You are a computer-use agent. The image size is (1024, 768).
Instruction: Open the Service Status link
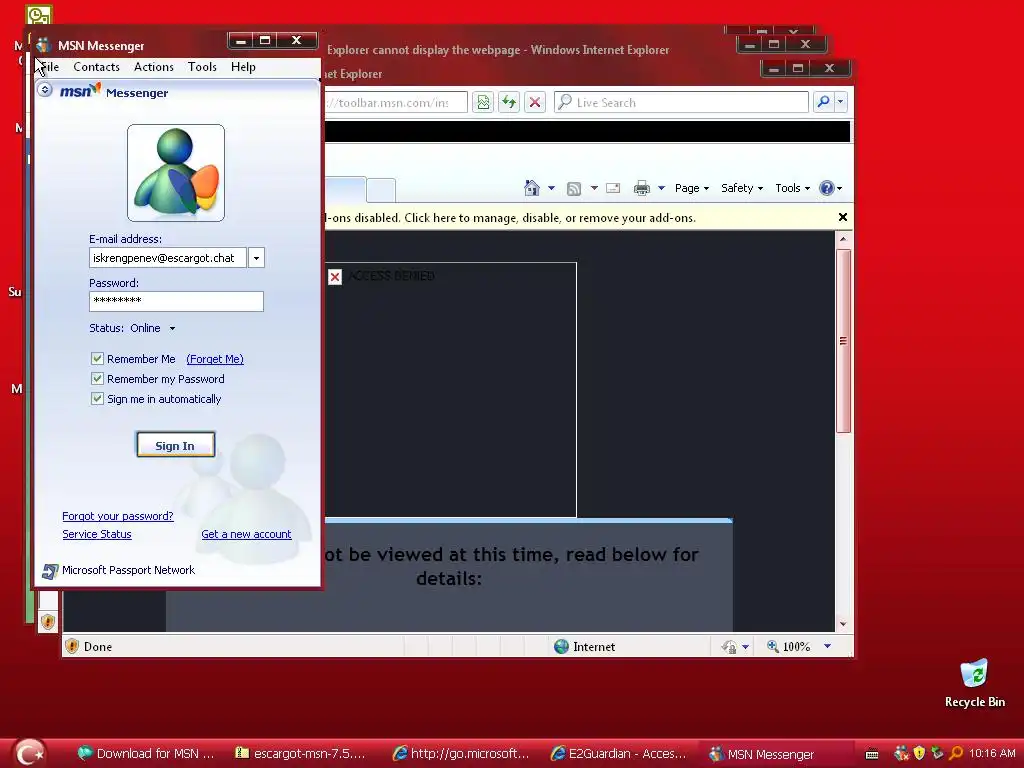[x=97, y=534]
